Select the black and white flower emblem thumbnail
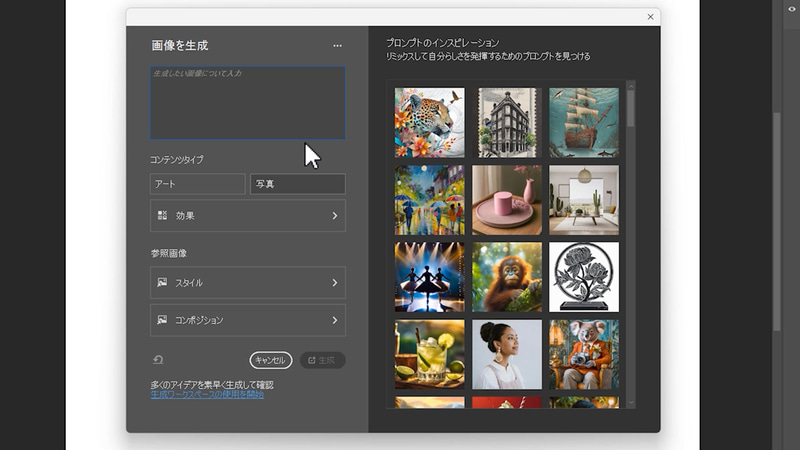800x450 pixels. 584,277
